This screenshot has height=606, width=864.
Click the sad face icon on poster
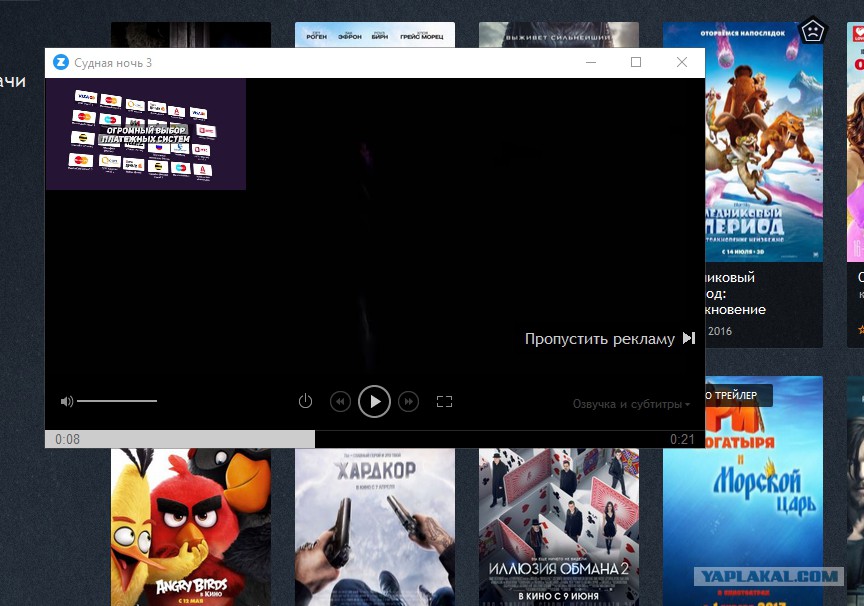point(812,31)
